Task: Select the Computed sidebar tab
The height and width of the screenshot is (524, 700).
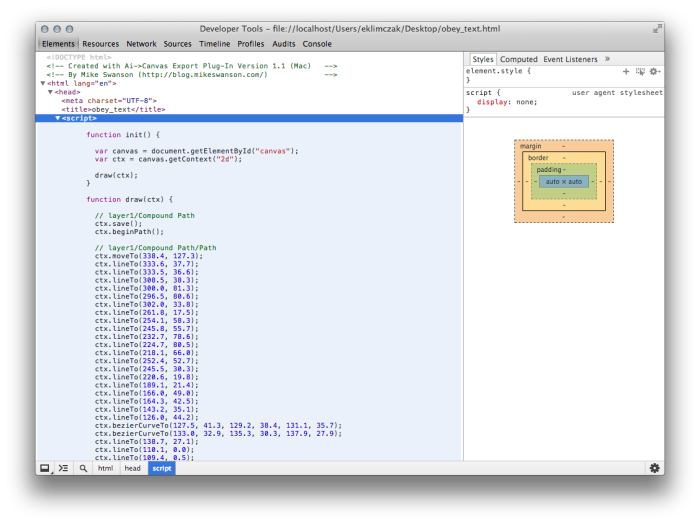Action: pyautogui.click(x=518, y=59)
